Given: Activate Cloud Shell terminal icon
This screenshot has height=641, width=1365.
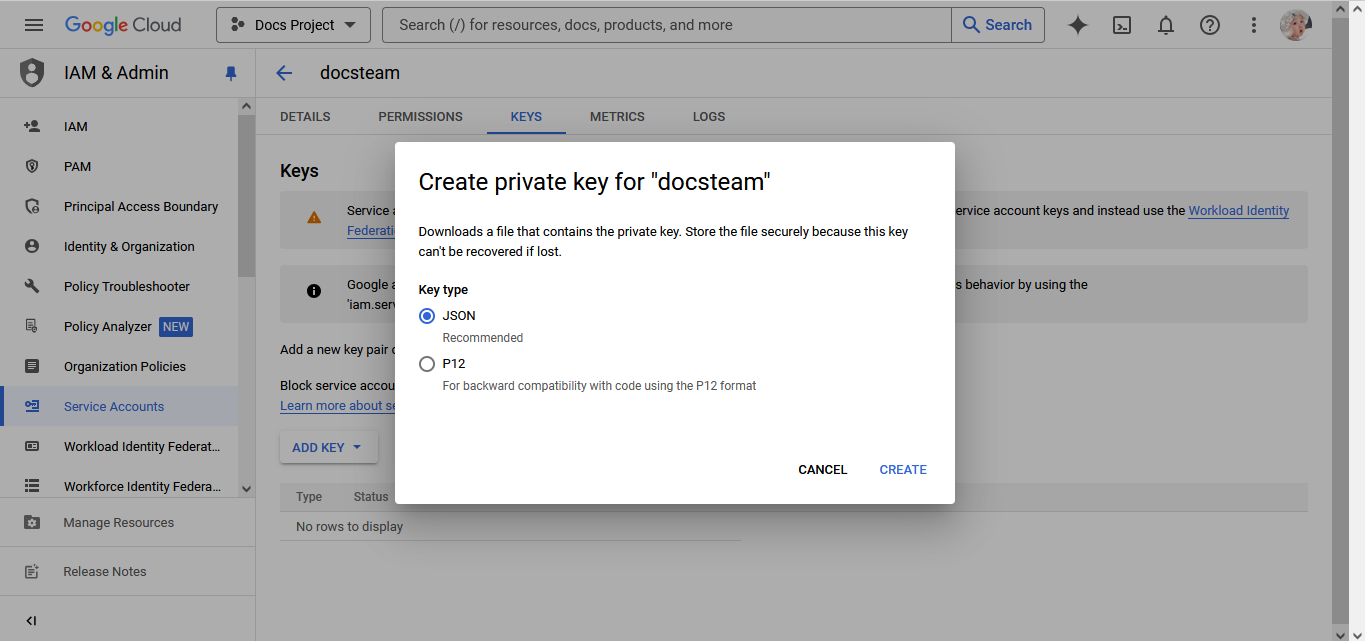Looking at the screenshot, I should pyautogui.click(x=1122, y=25).
